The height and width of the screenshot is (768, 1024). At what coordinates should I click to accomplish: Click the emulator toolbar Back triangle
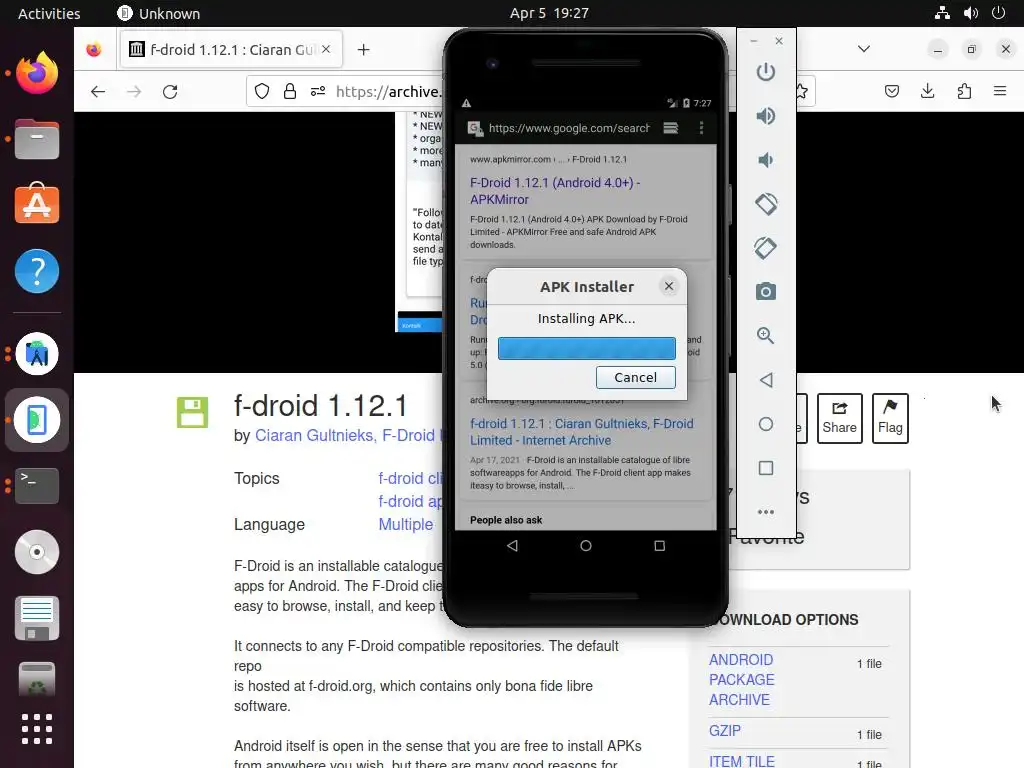(x=766, y=380)
